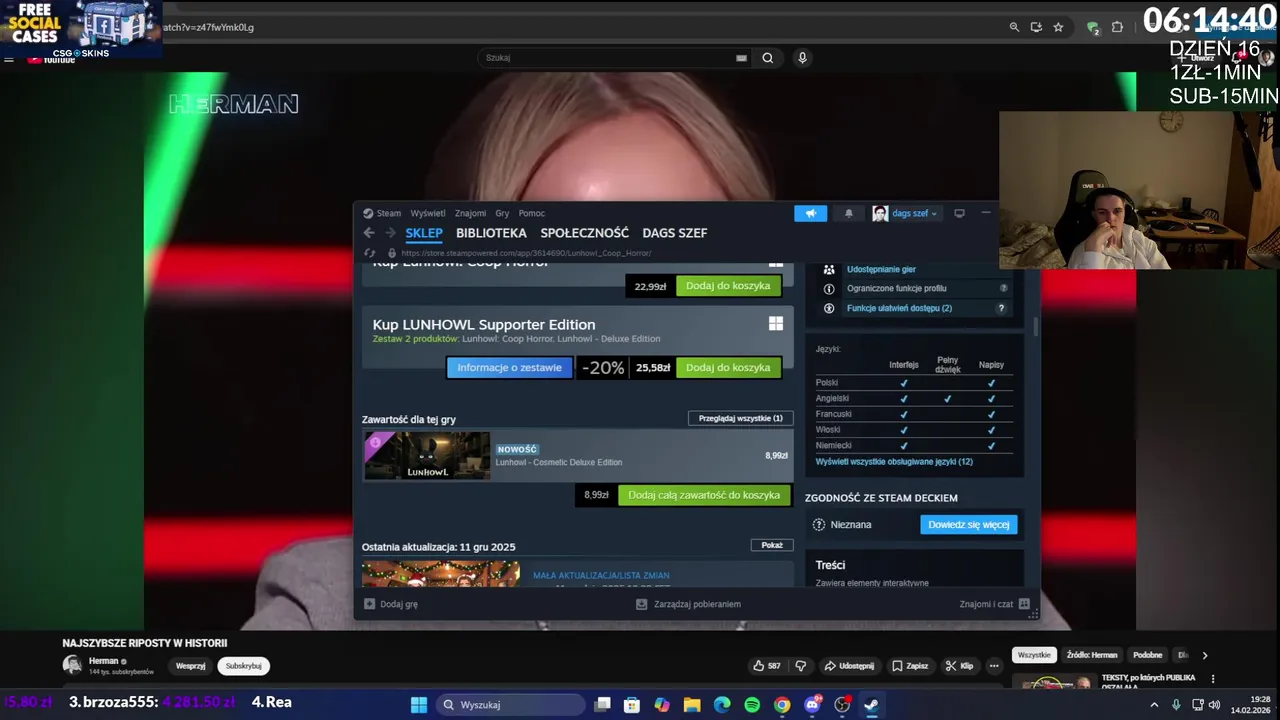
Task: Click the YouTube voice search microphone
Action: [x=802, y=58]
